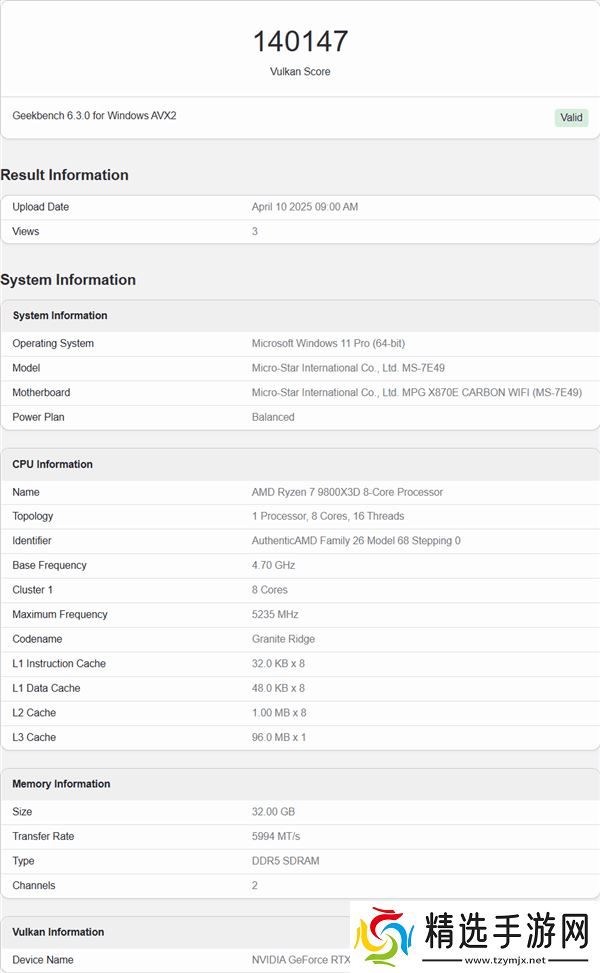Click the Result Information heading
Screen dimensions: 600x973
click(x=65, y=175)
